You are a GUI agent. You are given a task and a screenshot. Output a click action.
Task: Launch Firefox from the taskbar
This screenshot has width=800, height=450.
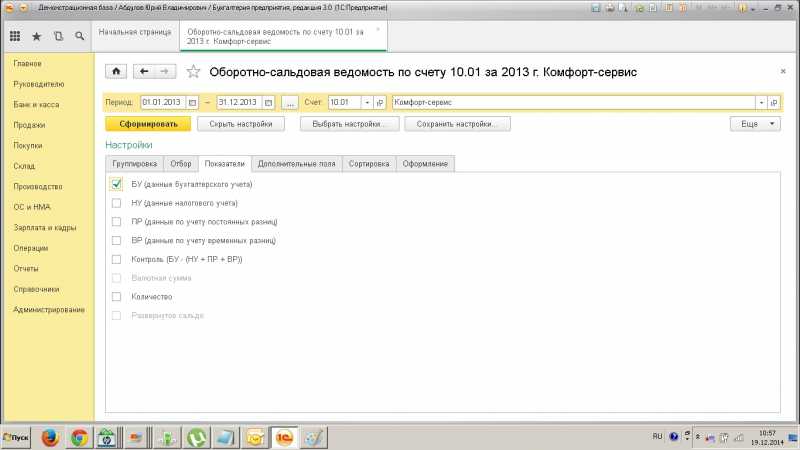point(50,438)
